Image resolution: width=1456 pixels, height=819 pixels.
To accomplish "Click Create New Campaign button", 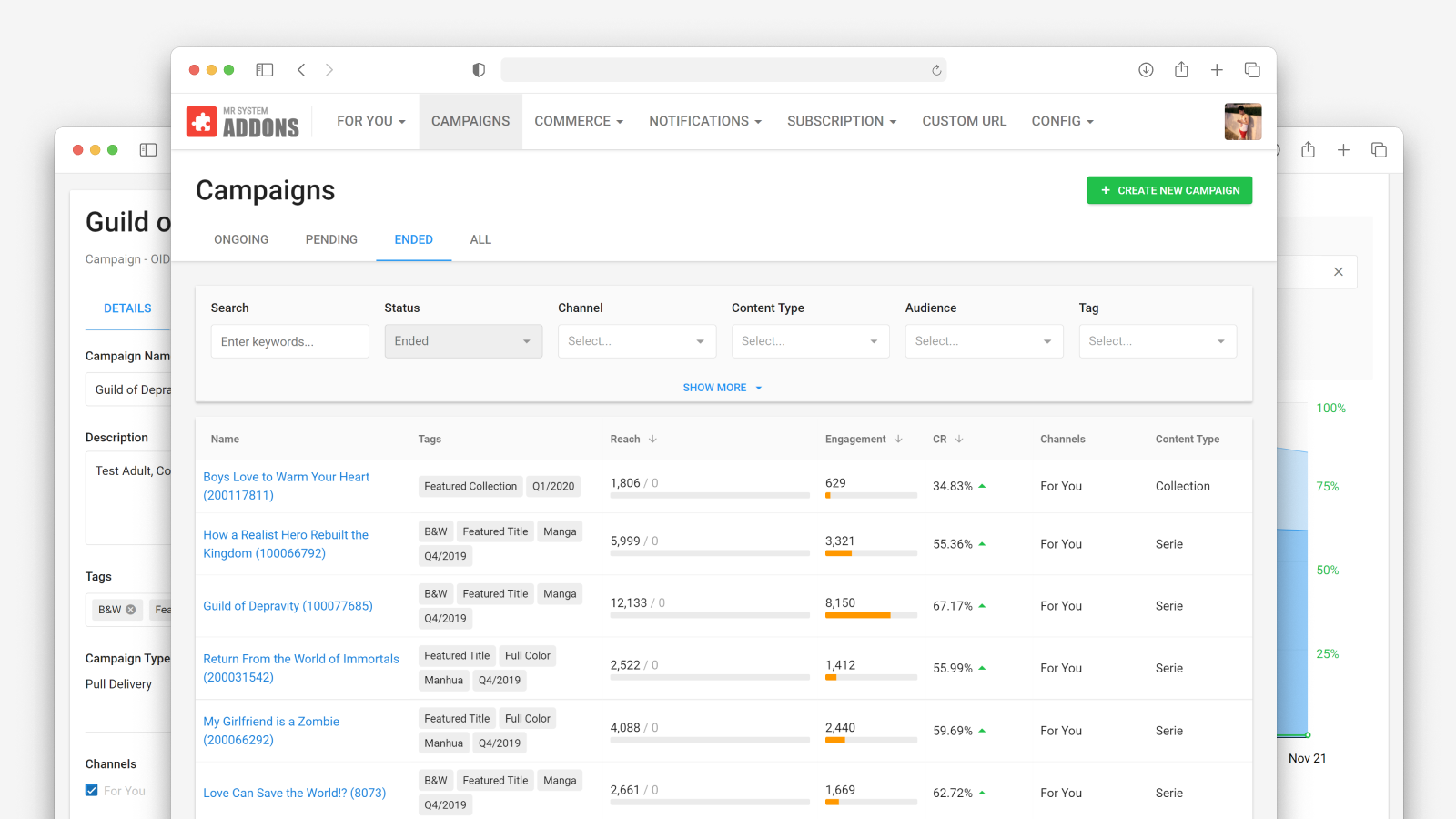I will [x=1169, y=190].
